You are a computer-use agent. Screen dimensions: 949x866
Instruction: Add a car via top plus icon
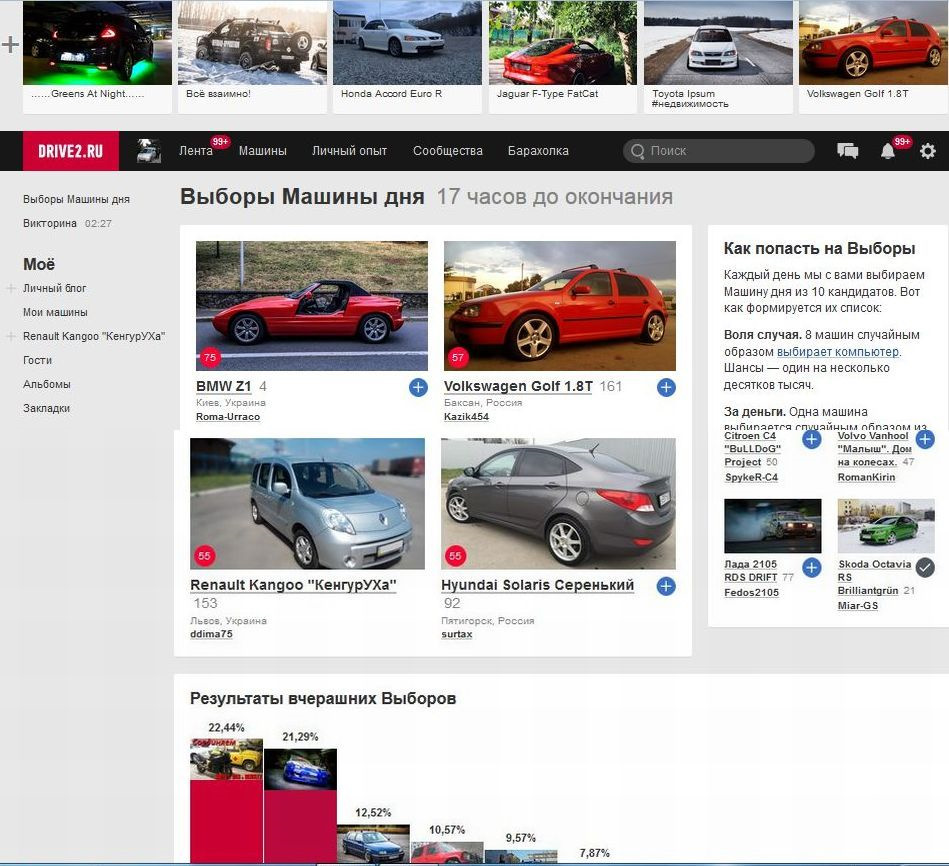pos(10,44)
